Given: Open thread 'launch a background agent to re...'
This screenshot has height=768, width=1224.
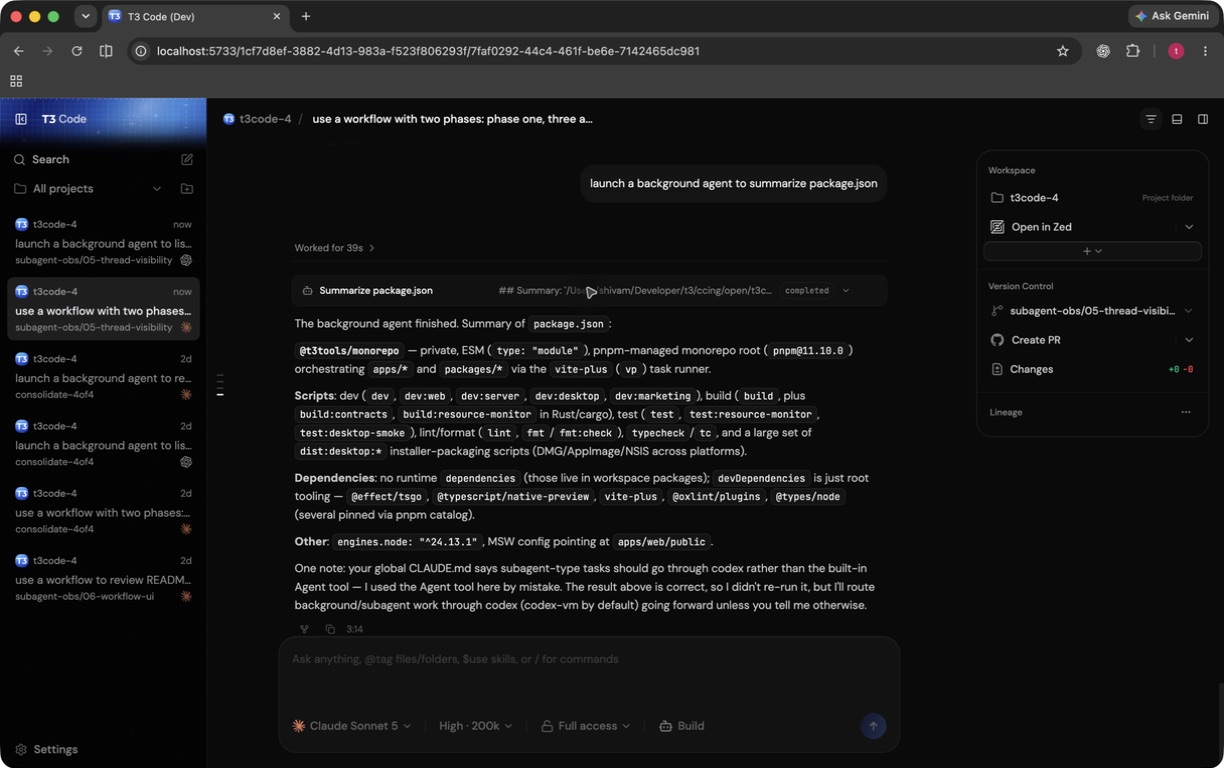Looking at the screenshot, I should click(x=103, y=376).
